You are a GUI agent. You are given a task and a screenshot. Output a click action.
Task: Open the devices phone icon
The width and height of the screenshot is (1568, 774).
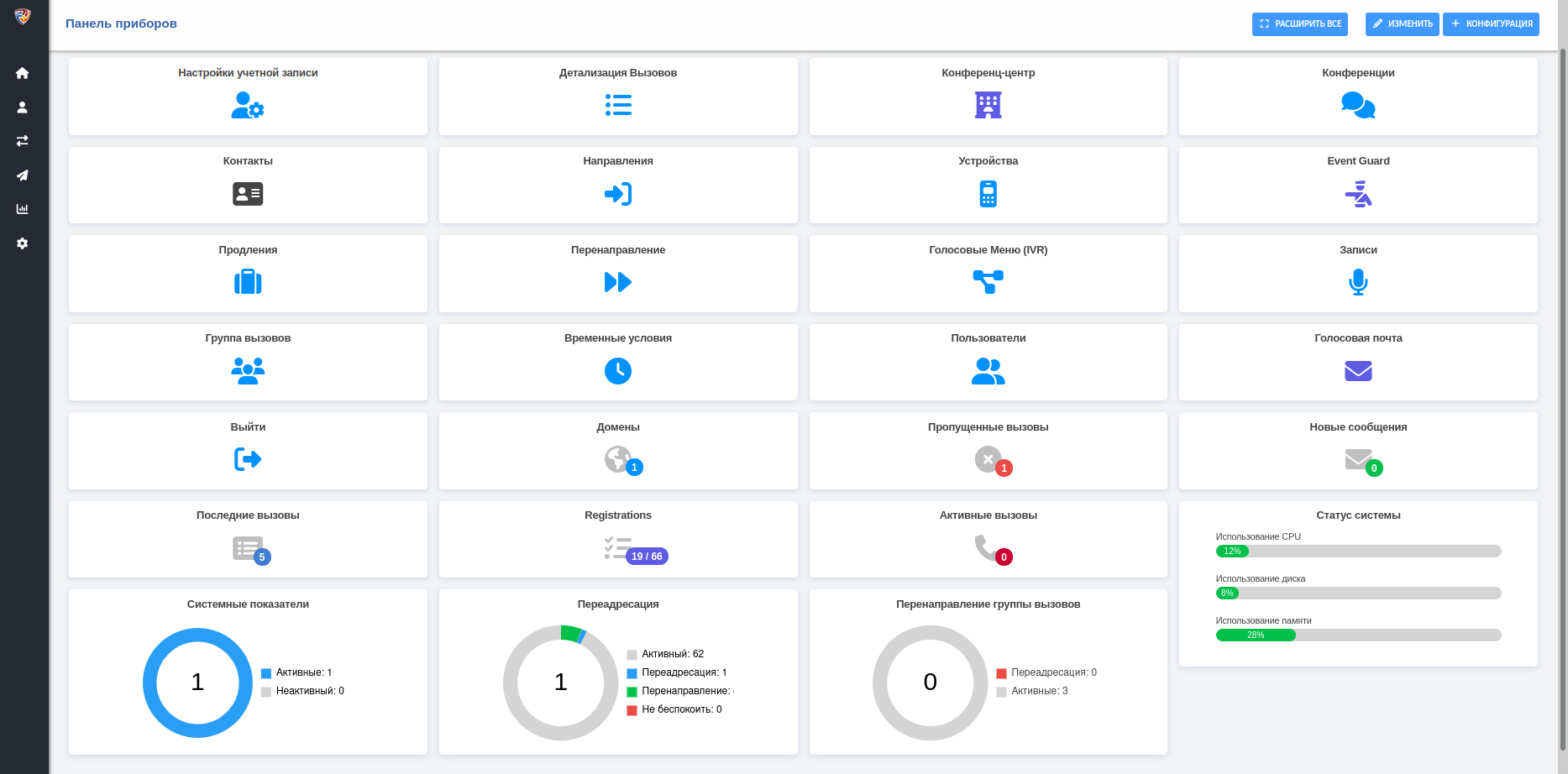point(989,194)
